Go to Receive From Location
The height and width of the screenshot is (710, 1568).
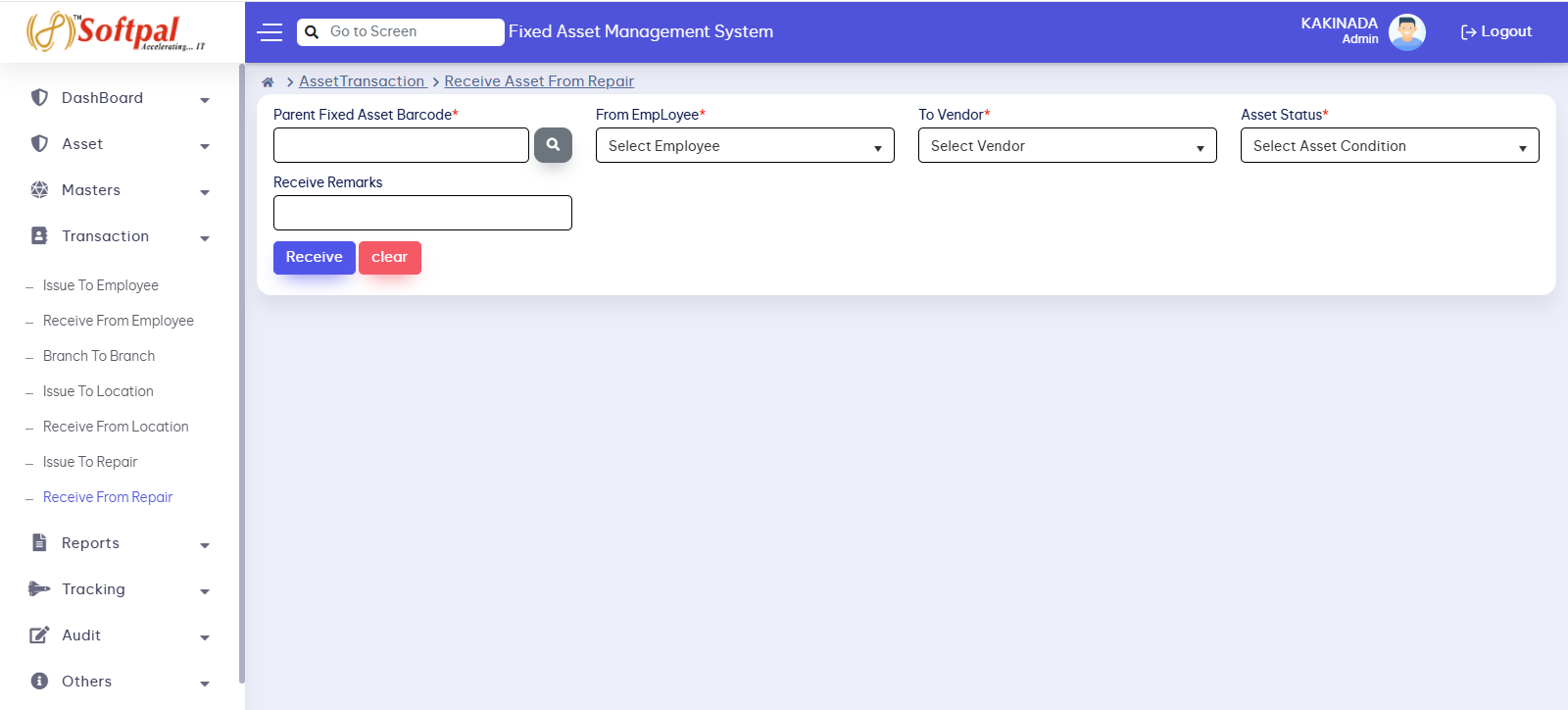116,427
